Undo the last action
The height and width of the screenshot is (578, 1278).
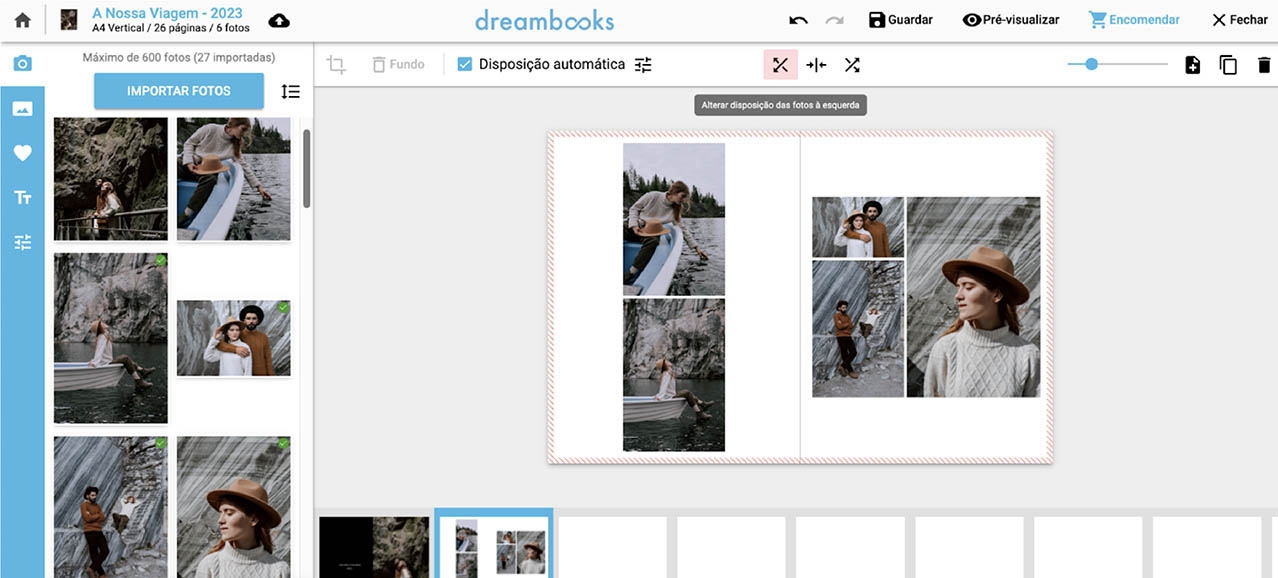(798, 20)
